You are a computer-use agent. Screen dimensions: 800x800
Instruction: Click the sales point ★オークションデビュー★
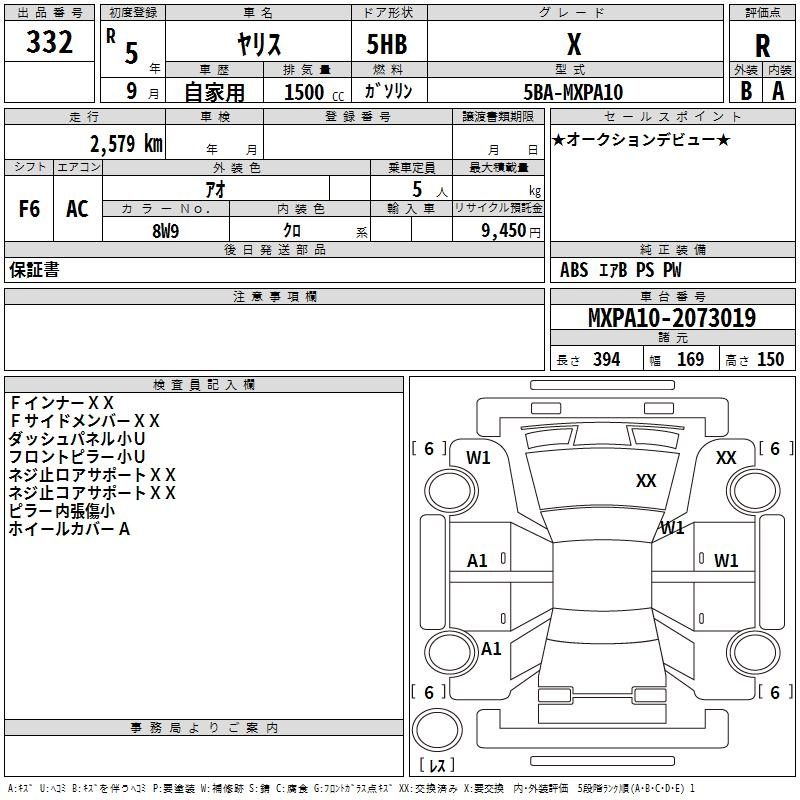(x=641, y=139)
